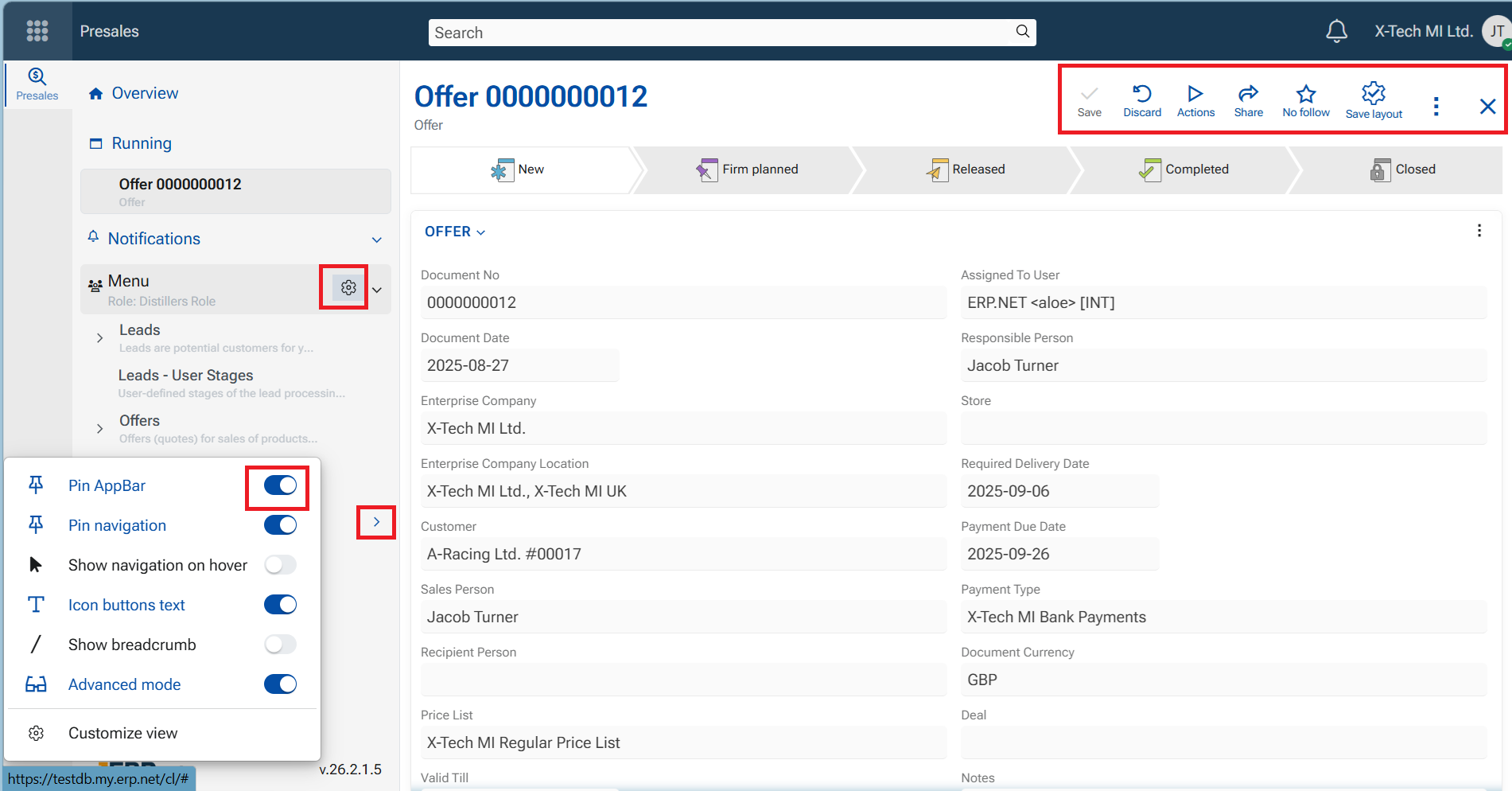The image size is (1512, 791).
Task: Click the Search input field
Action: tap(732, 33)
